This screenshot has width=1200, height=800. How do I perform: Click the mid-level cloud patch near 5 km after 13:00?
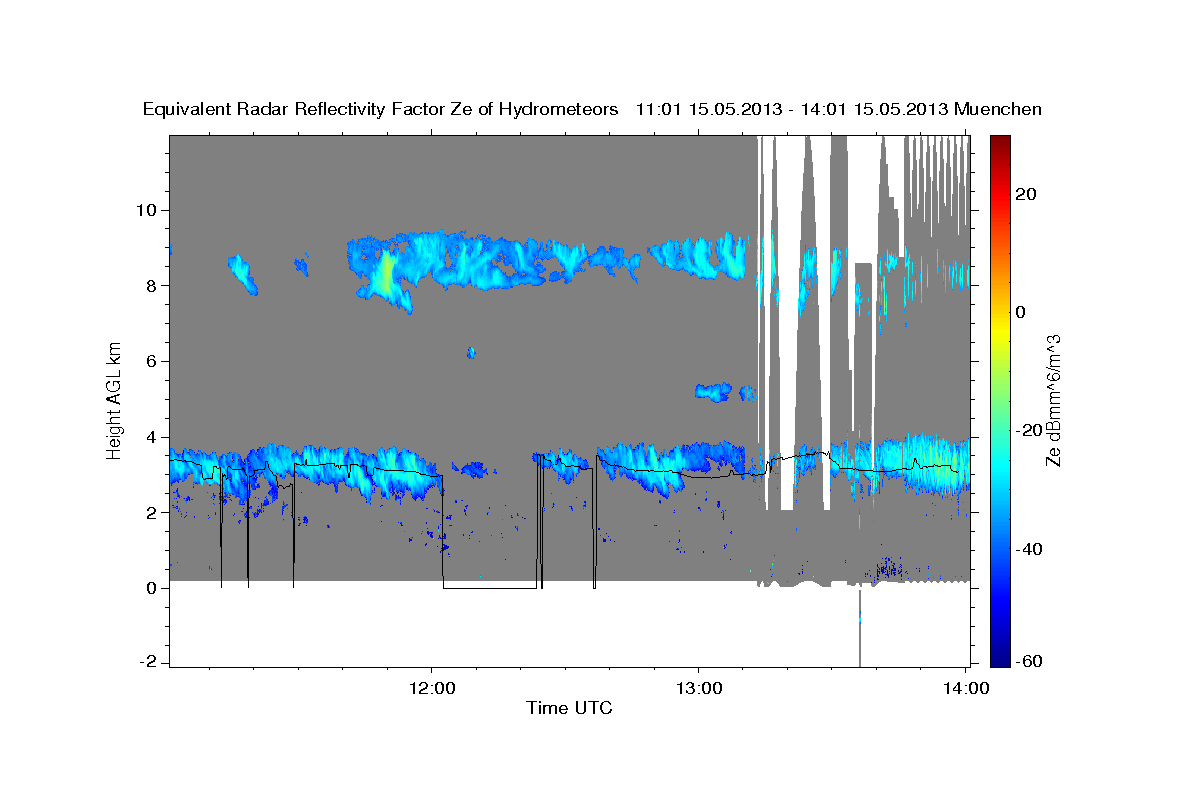coord(715,392)
